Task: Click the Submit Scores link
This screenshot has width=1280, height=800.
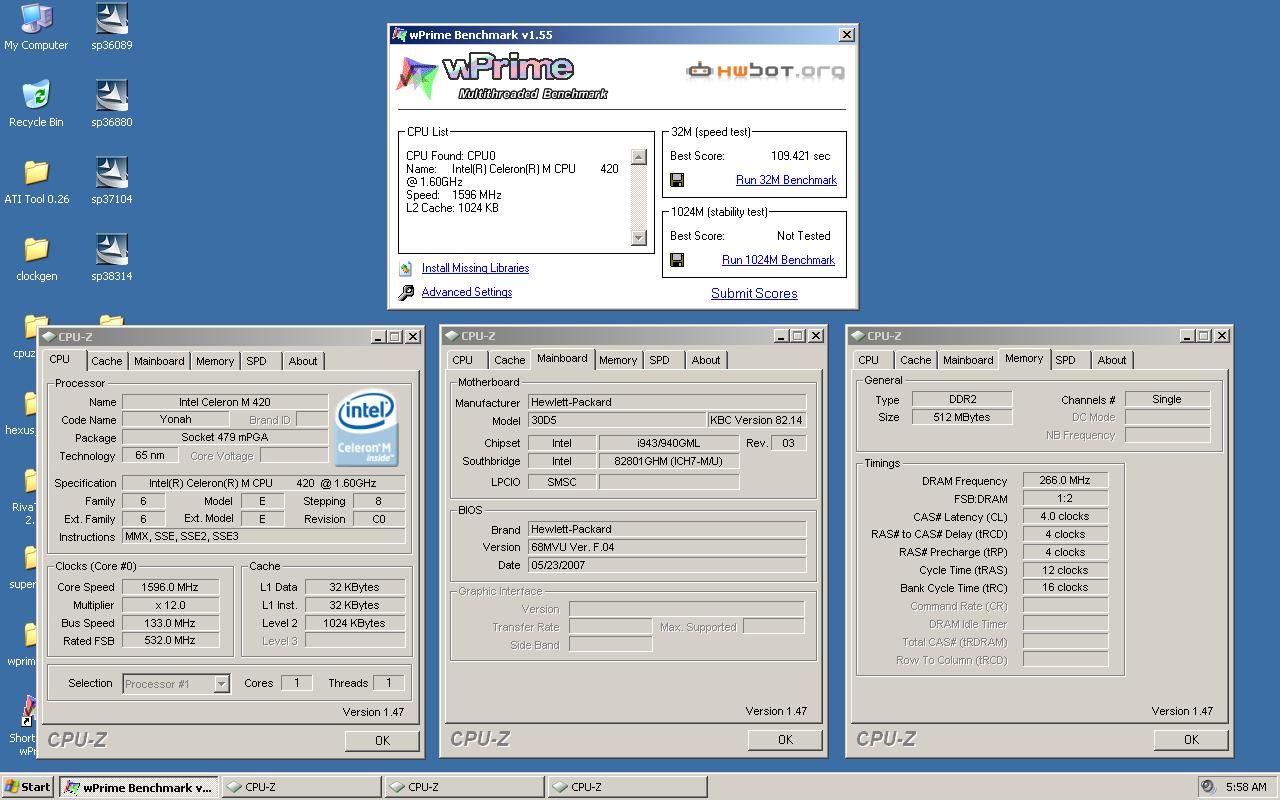Action: (x=754, y=293)
